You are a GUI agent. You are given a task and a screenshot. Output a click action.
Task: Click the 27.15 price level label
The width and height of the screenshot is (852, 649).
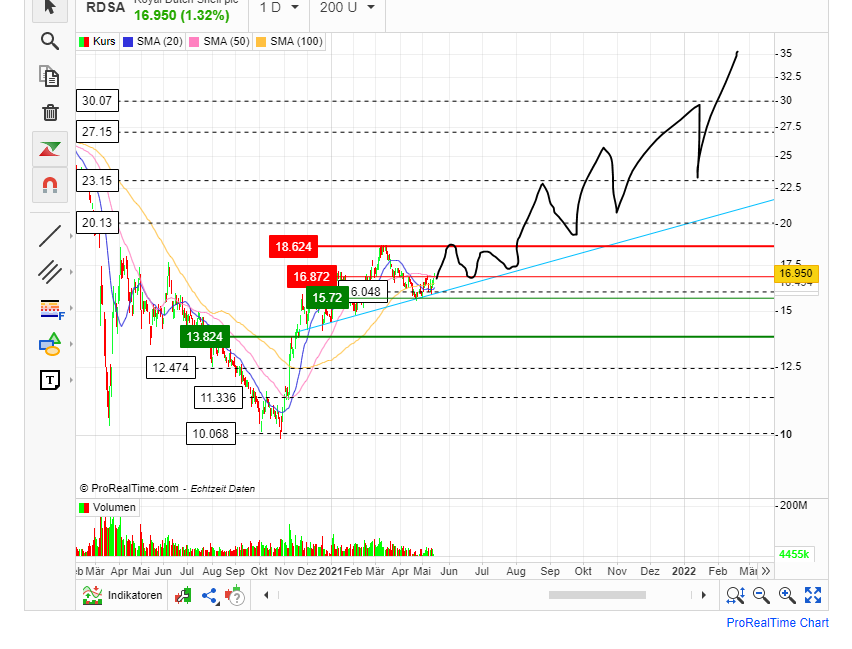tap(97, 132)
